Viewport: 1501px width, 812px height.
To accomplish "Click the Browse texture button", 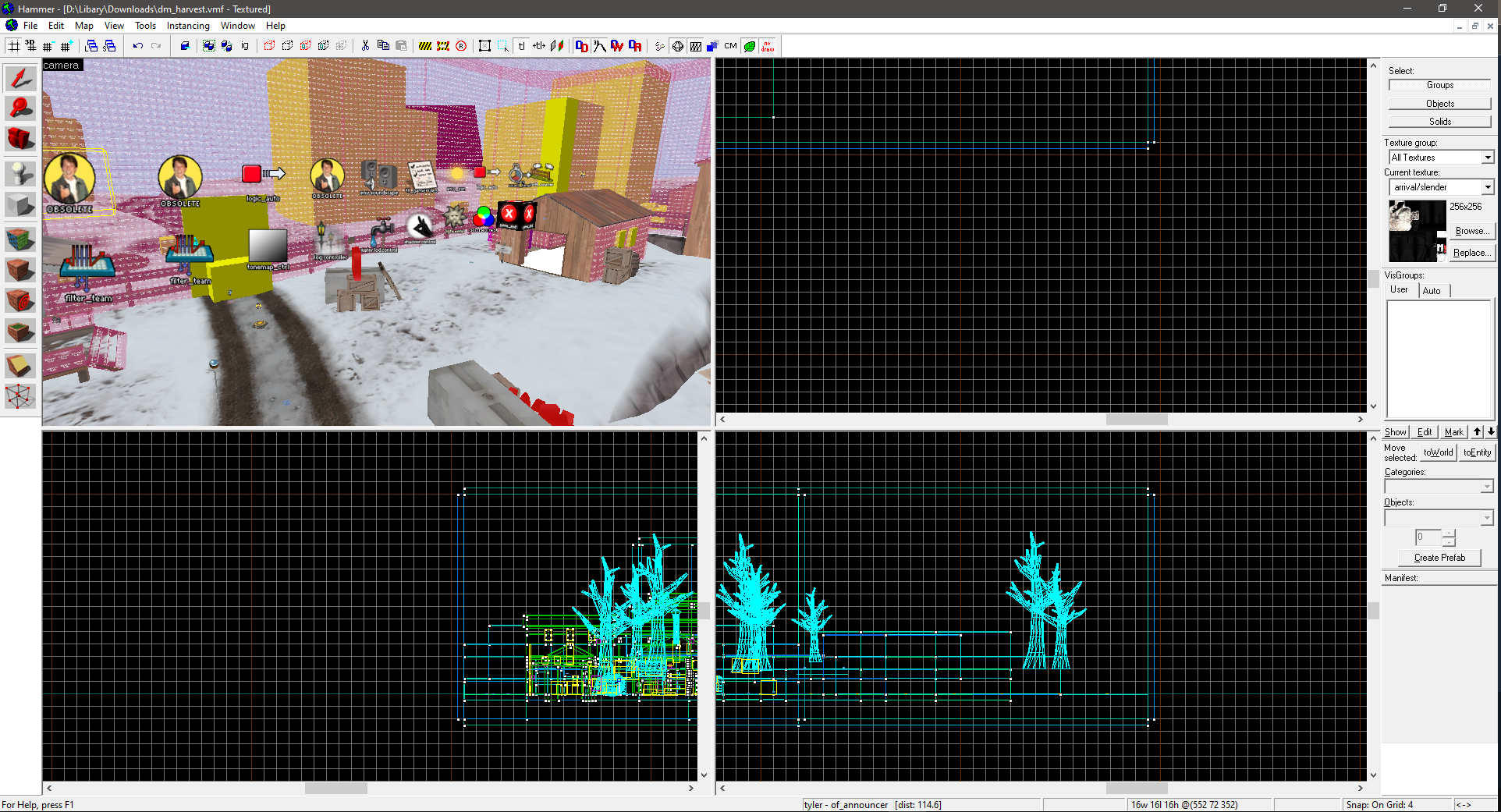I will 1472,231.
